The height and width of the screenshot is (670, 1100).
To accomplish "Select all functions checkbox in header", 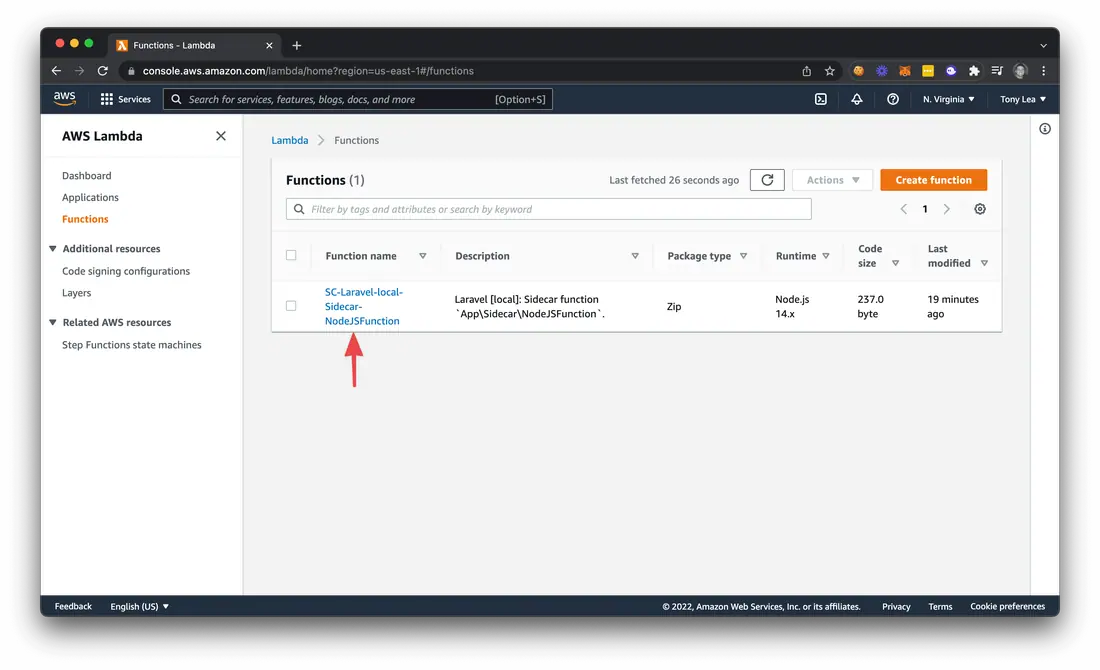I will pos(291,255).
